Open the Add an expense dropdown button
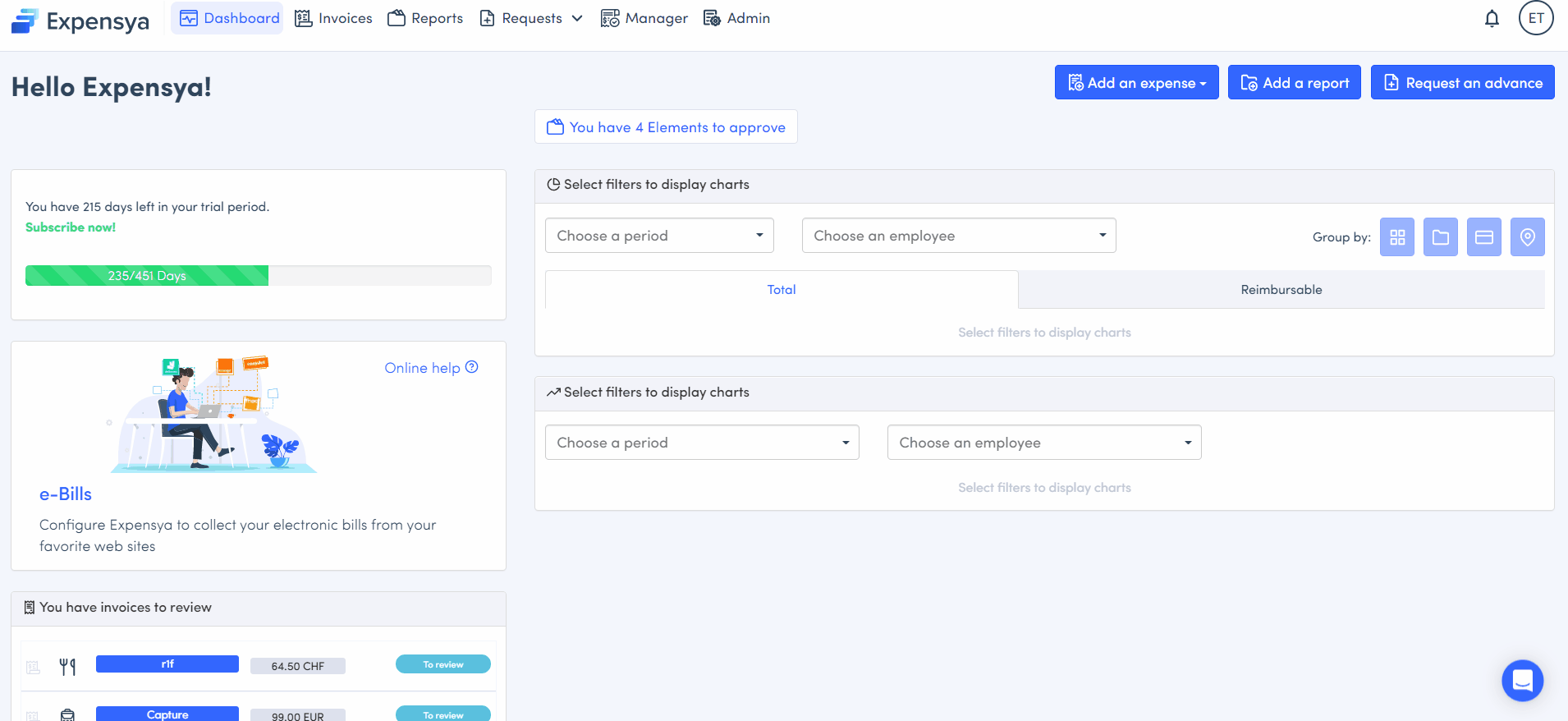The width and height of the screenshot is (1568, 721). 1136,83
